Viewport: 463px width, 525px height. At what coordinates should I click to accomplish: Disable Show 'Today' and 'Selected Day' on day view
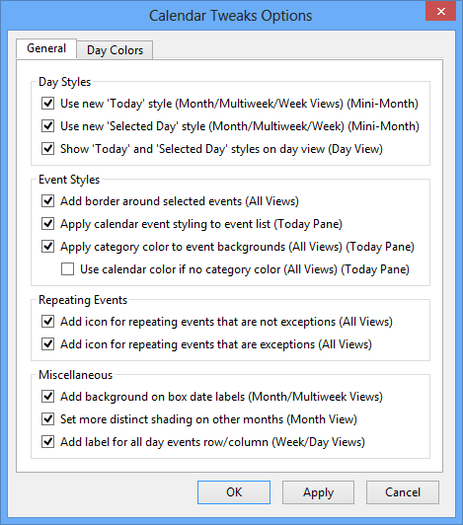(x=48, y=148)
